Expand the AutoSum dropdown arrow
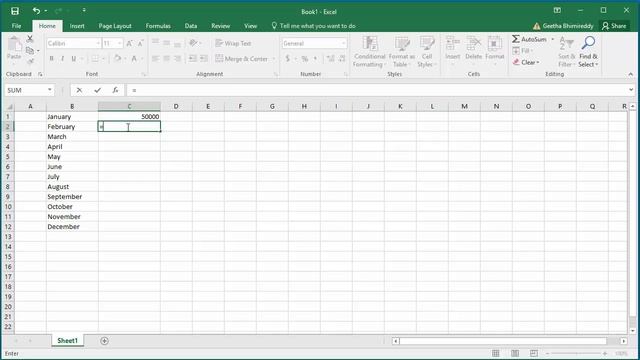 553,39
